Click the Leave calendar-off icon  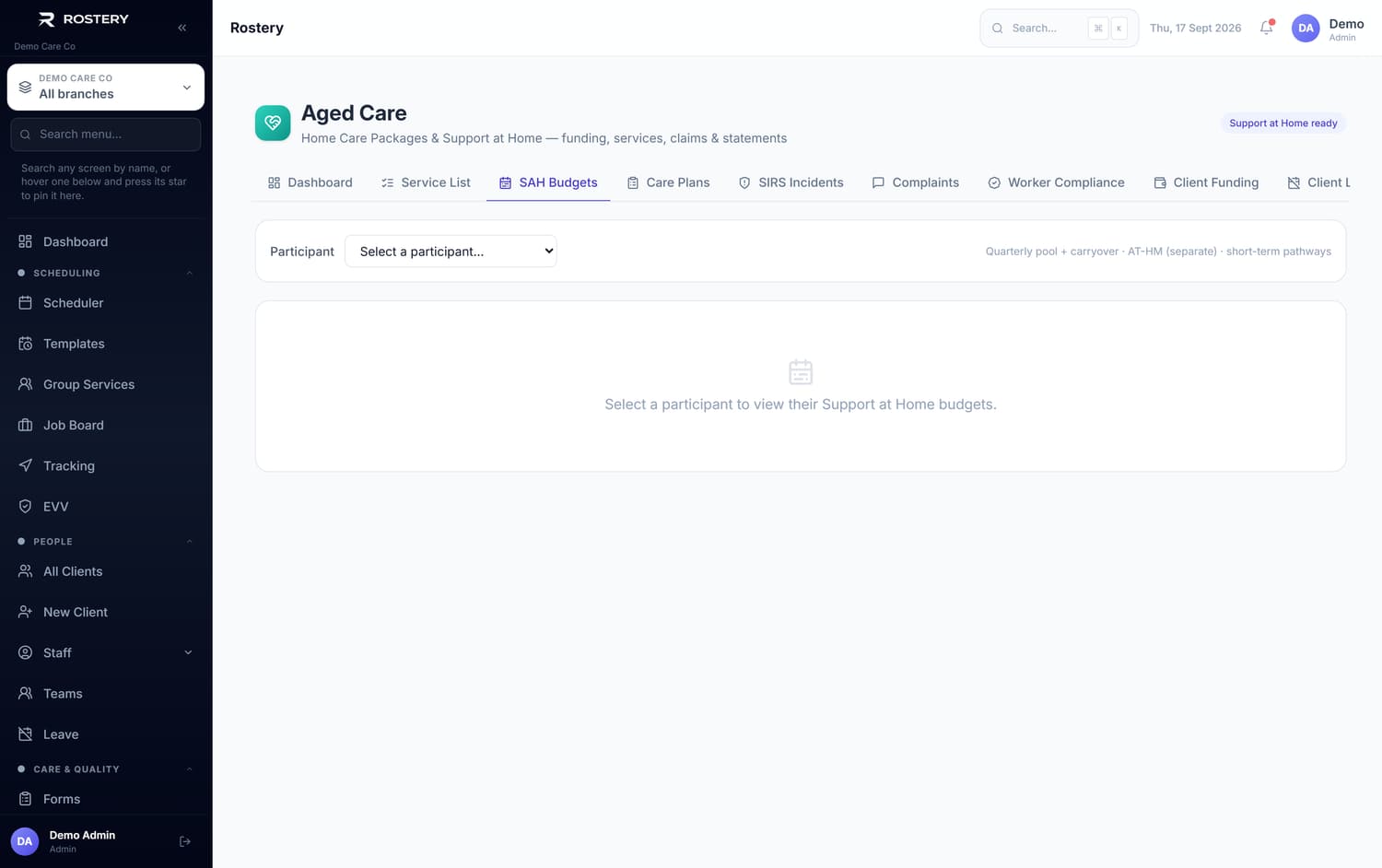(x=26, y=734)
